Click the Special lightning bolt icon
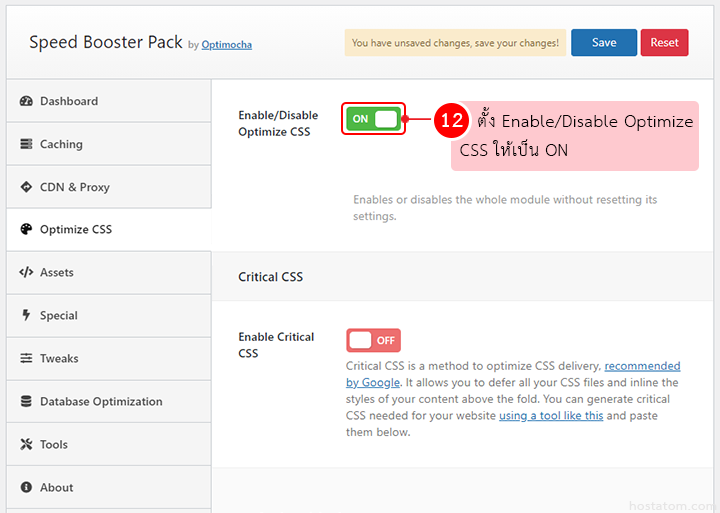The width and height of the screenshot is (720, 513). point(26,316)
